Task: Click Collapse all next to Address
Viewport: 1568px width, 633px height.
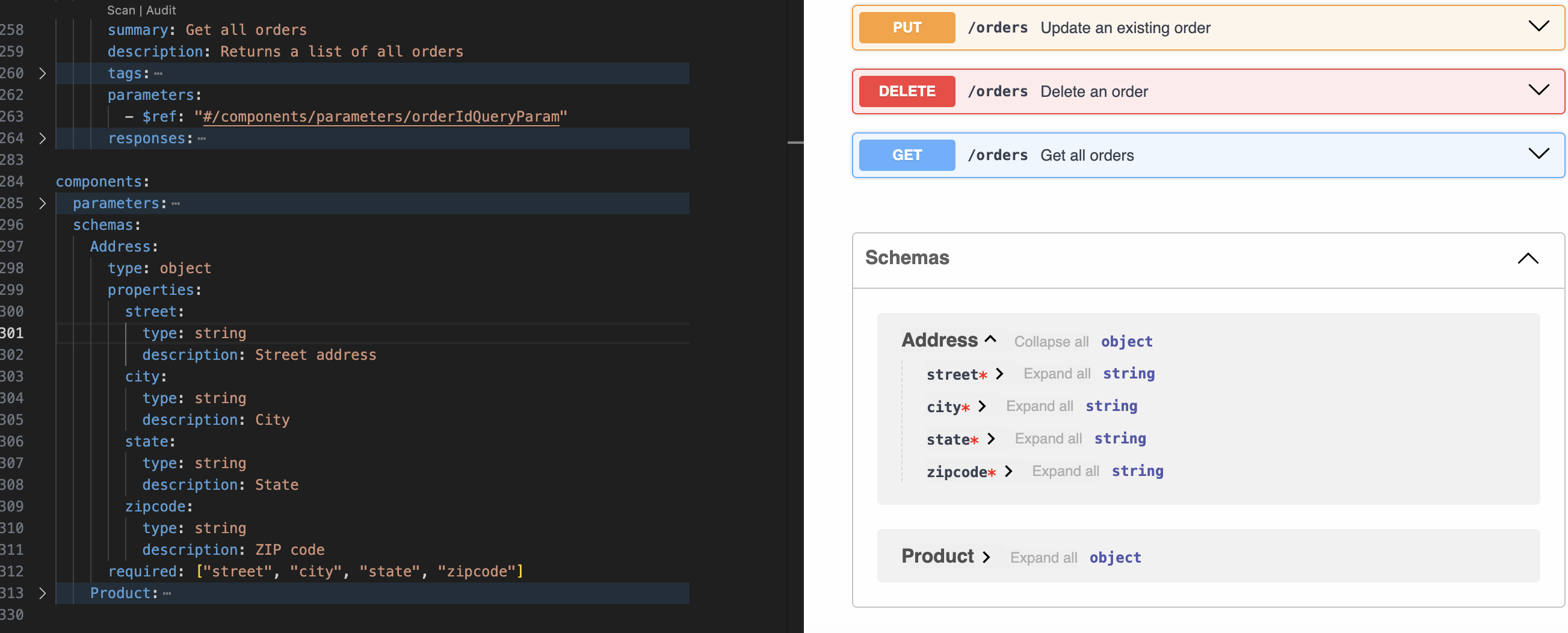Action: [1051, 341]
